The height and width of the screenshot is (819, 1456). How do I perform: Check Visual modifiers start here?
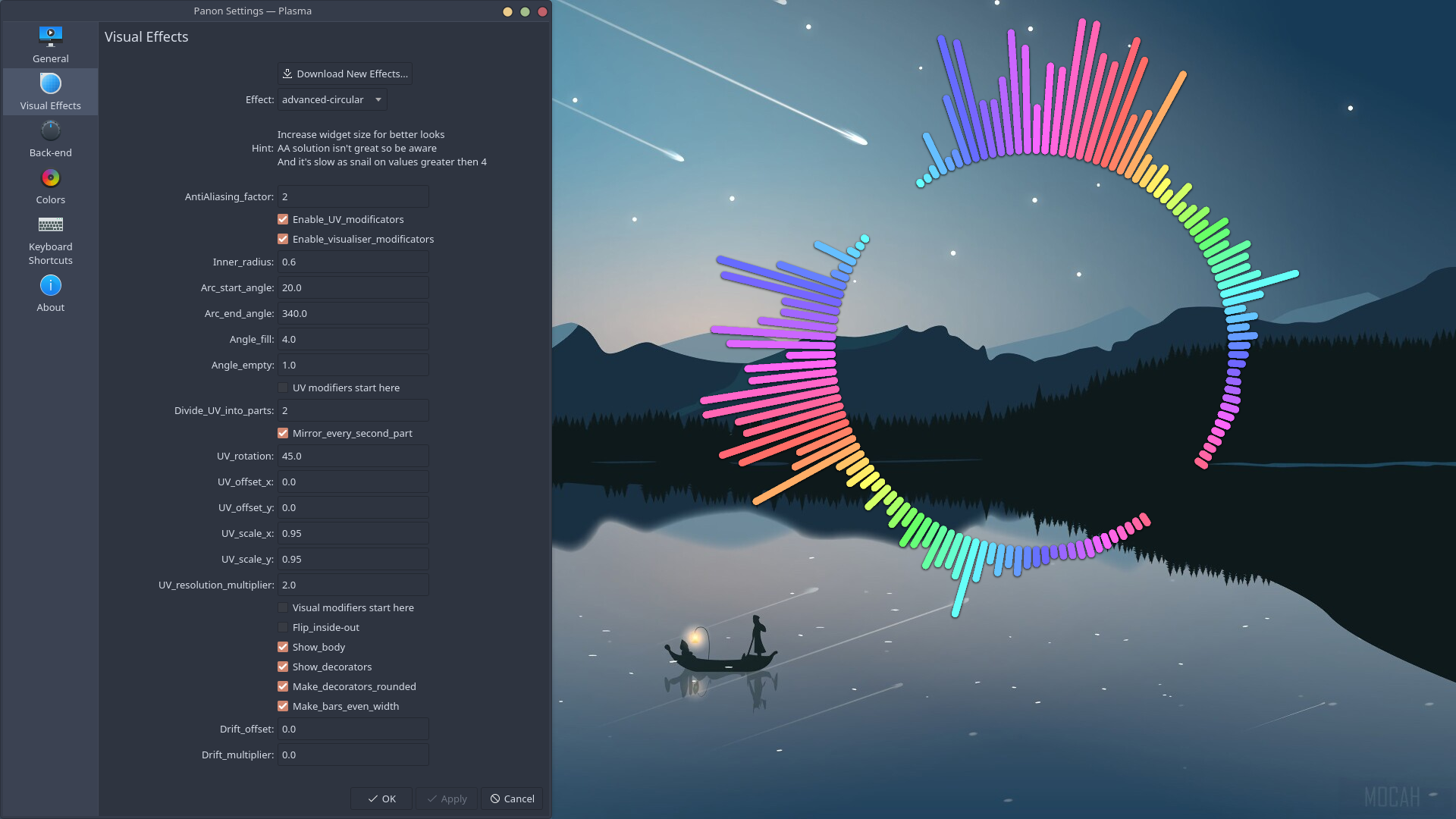pos(283,607)
